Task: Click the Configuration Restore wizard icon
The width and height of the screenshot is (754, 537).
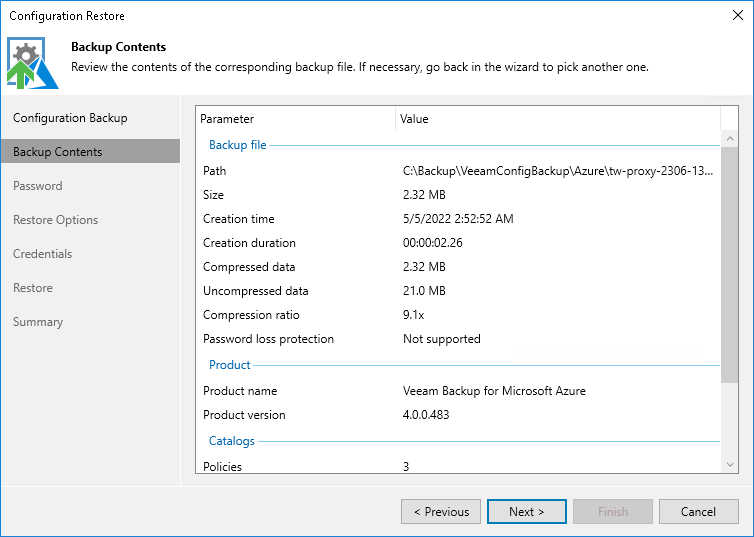Action: point(31,62)
